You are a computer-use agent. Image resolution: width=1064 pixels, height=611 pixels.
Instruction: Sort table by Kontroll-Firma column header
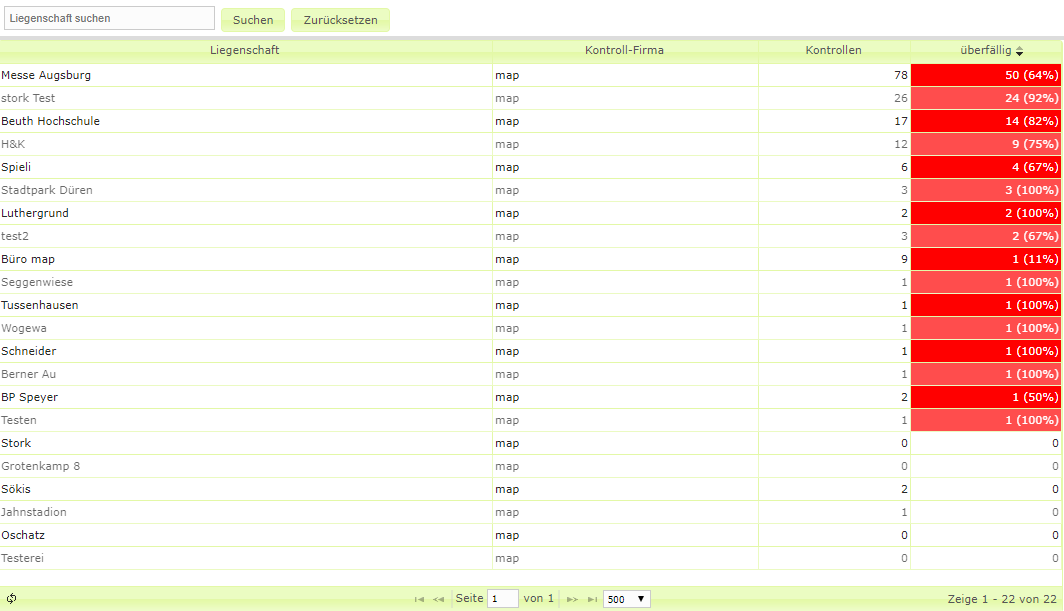pyautogui.click(x=624, y=50)
